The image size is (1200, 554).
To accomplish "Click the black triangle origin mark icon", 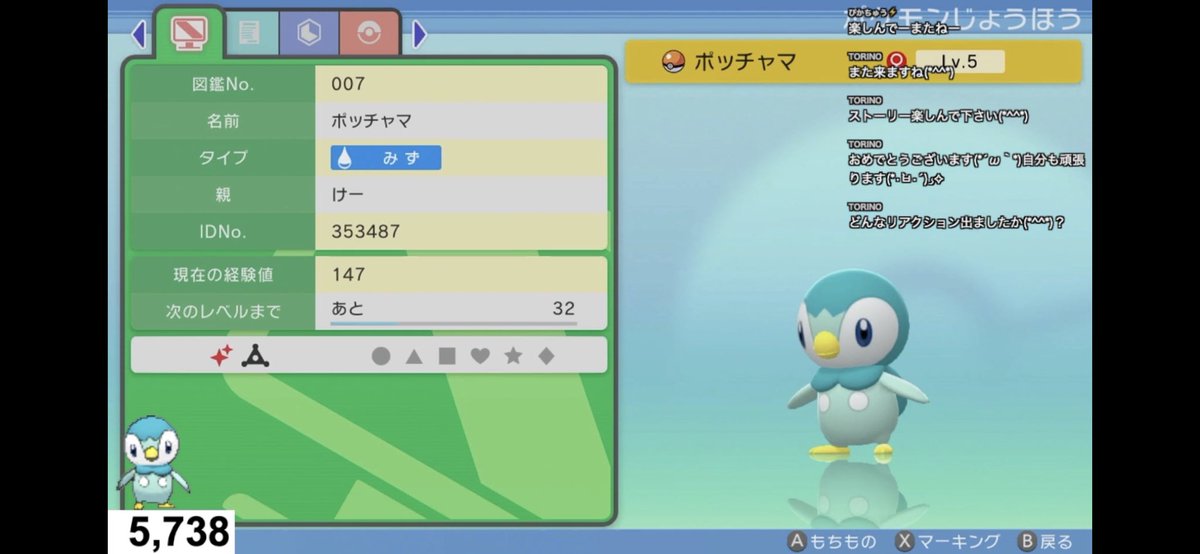I will point(254,355).
